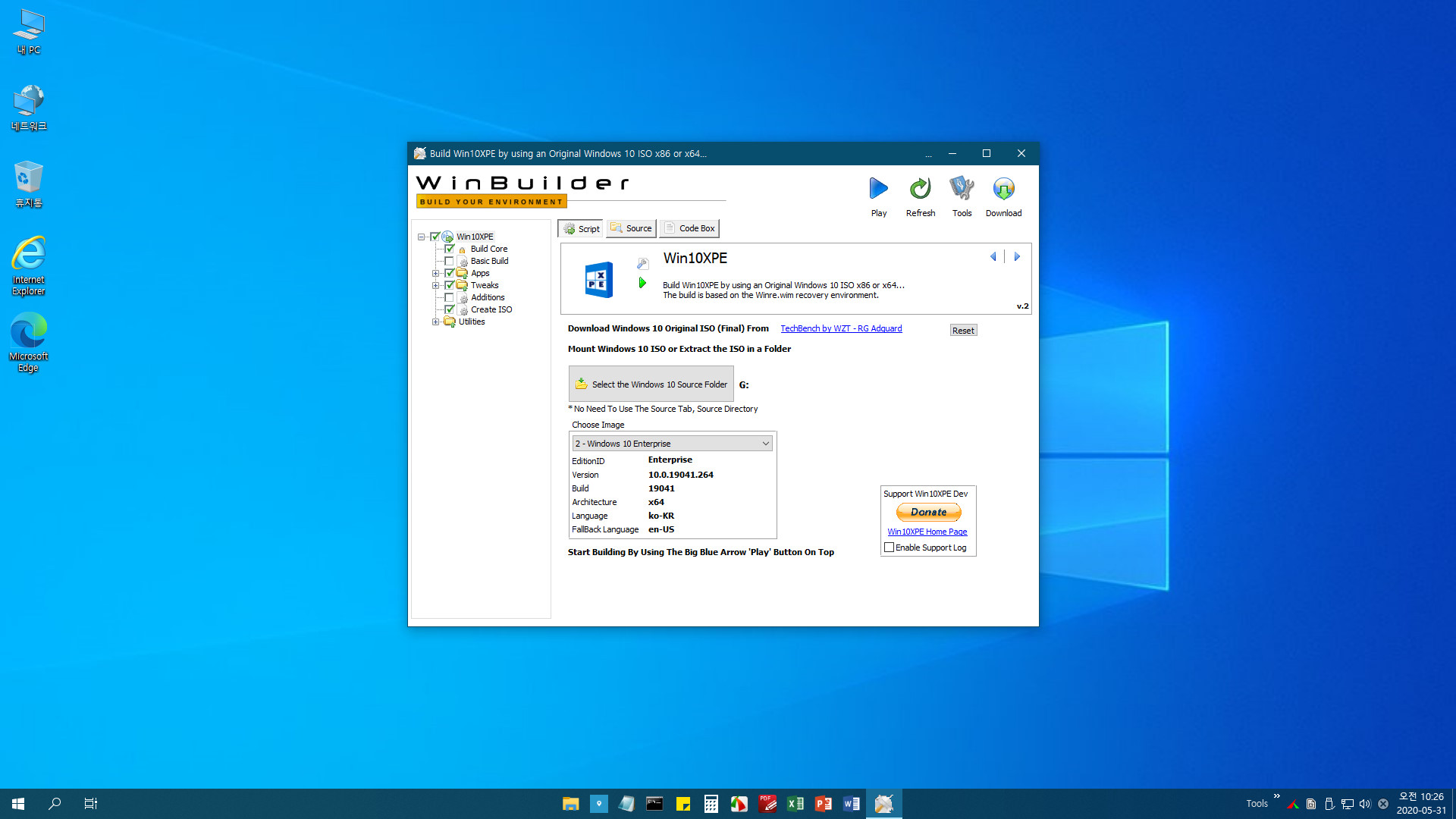This screenshot has height=819, width=1456.
Task: Collapse the Win10XPE root tree node
Action: point(421,237)
